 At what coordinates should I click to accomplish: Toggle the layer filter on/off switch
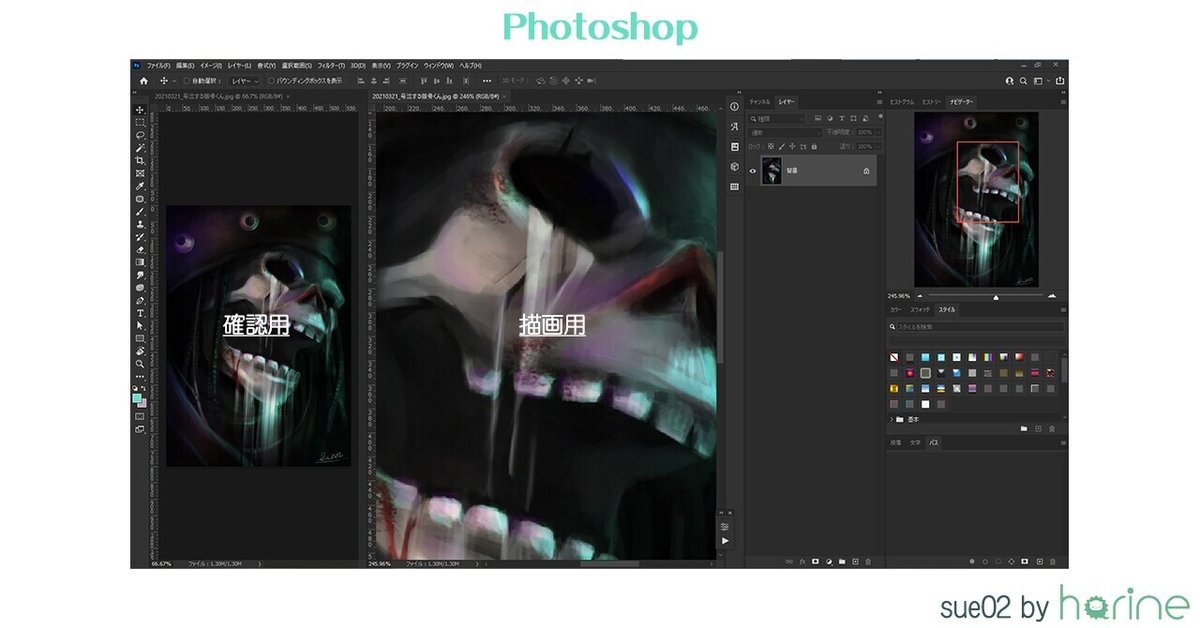pos(881,116)
